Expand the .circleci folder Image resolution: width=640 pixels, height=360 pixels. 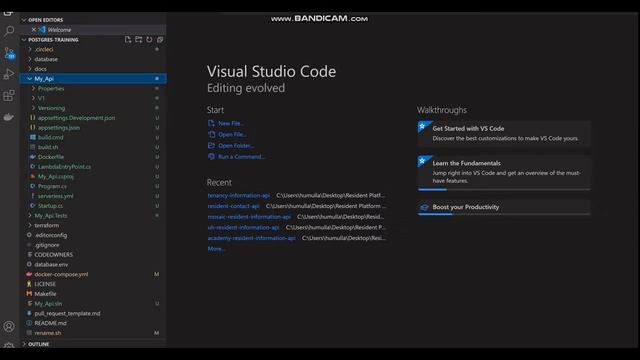click(30, 49)
